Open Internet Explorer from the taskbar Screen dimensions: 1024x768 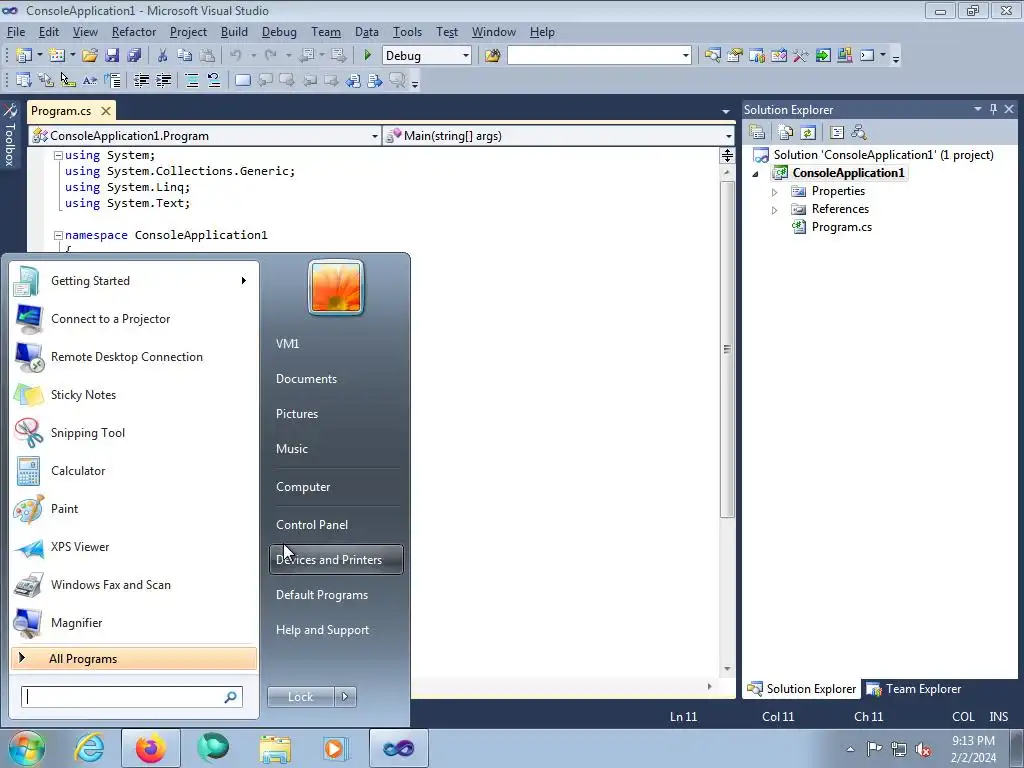(x=89, y=748)
